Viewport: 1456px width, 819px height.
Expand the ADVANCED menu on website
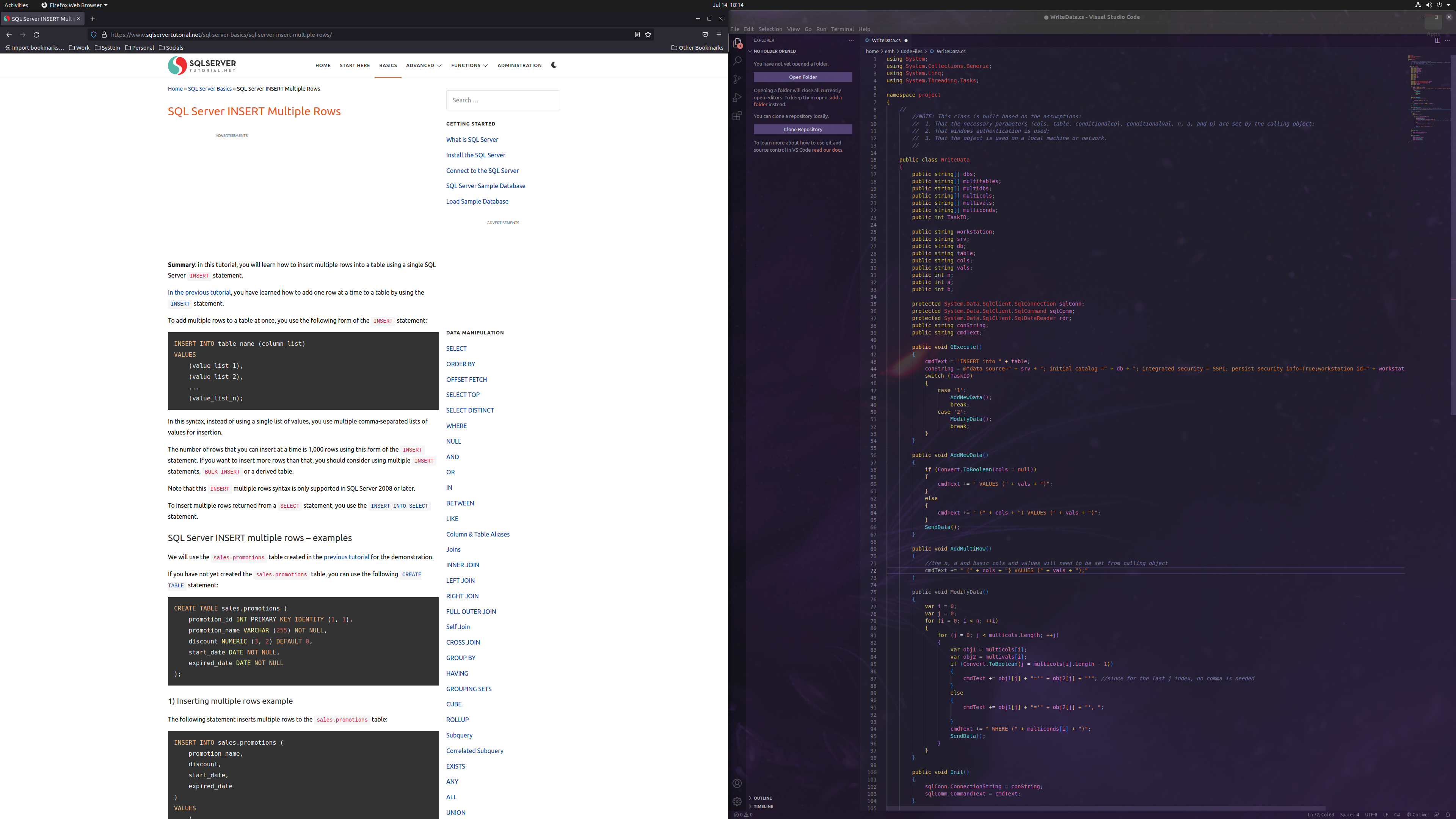(x=424, y=65)
